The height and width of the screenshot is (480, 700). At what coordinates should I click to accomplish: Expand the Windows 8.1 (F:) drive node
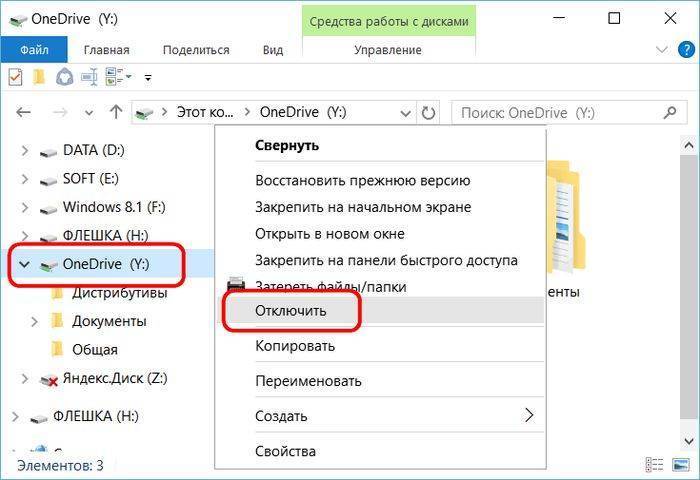click(x=25, y=208)
